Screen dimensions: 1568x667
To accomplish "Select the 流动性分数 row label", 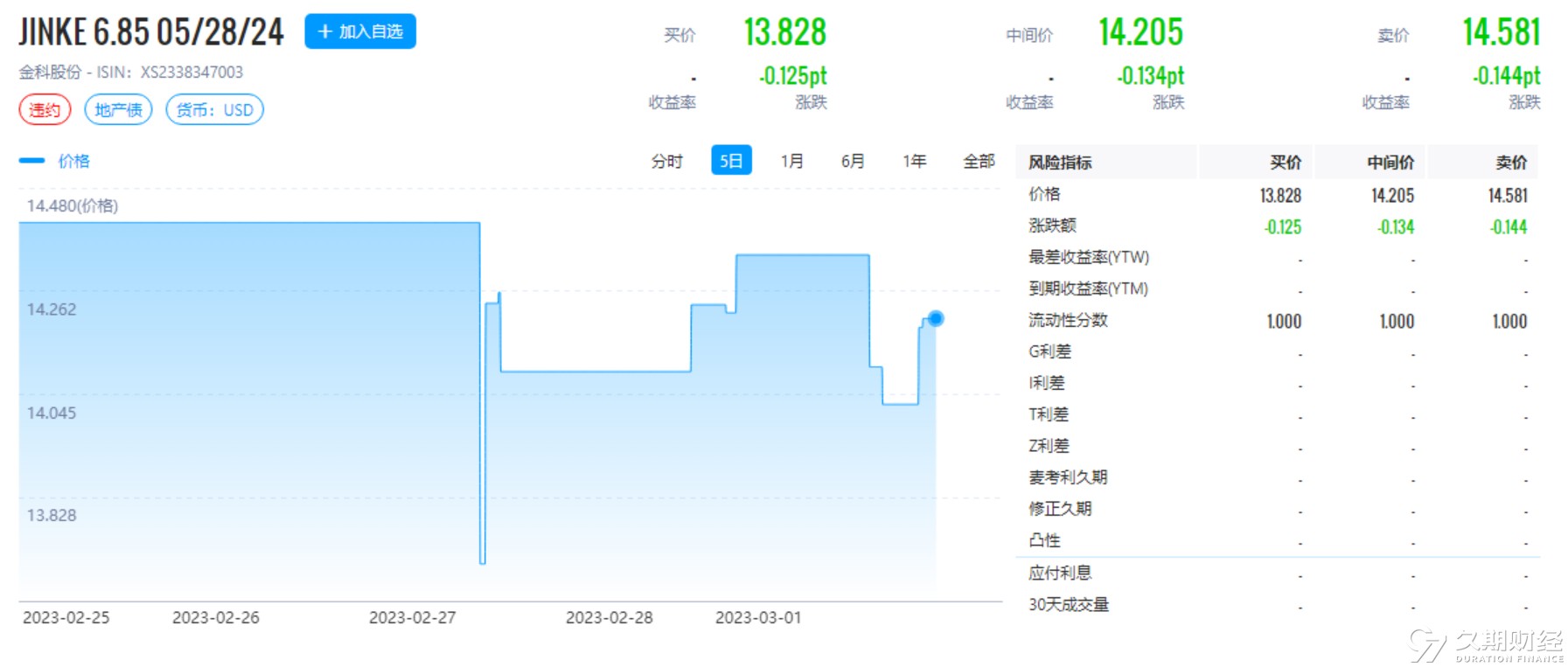I will 1068,320.
